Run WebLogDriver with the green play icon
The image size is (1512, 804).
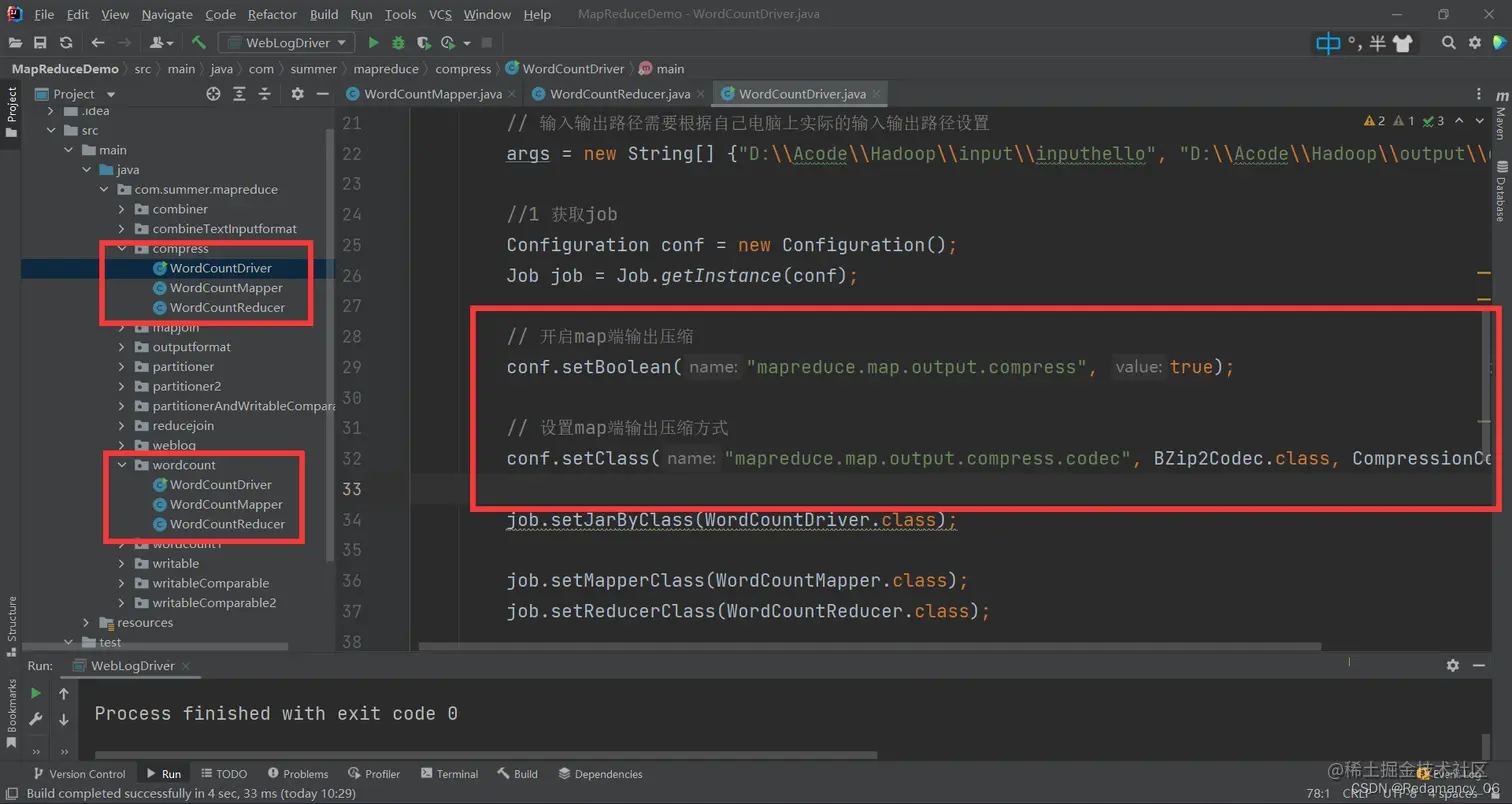pos(373,43)
